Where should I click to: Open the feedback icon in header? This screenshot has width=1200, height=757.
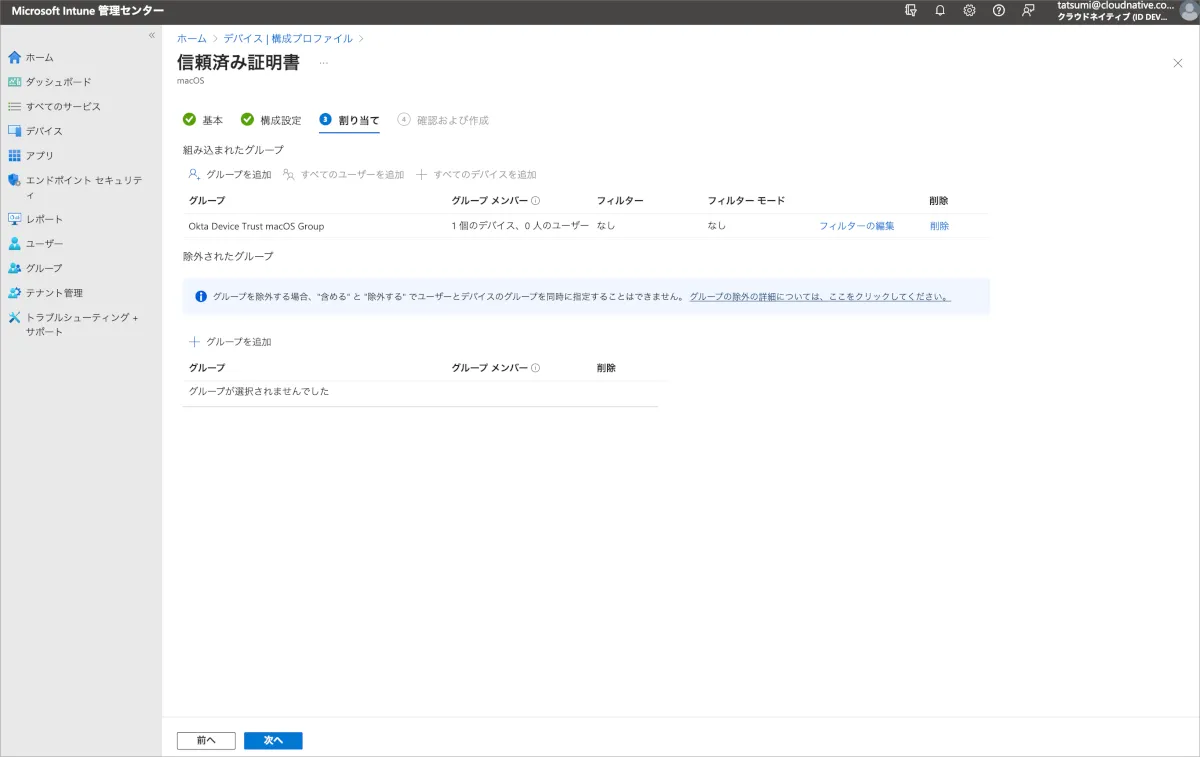pos(1028,10)
